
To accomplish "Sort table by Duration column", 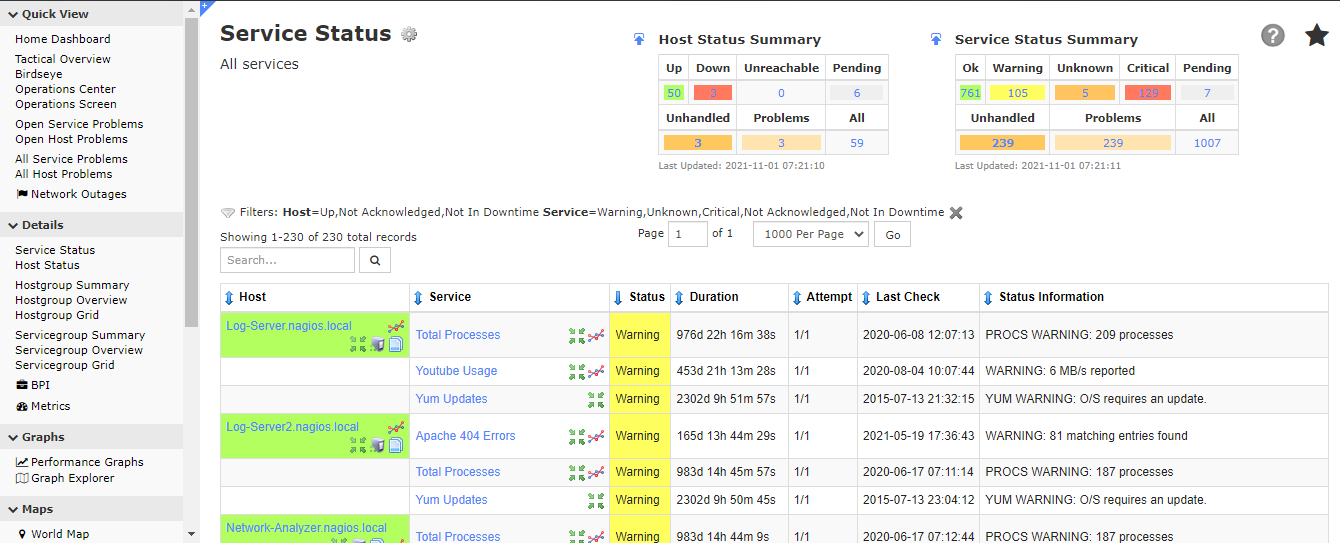I will [680, 297].
